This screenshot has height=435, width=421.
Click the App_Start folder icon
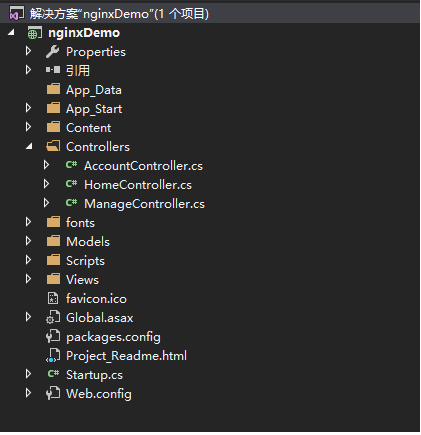(x=53, y=108)
